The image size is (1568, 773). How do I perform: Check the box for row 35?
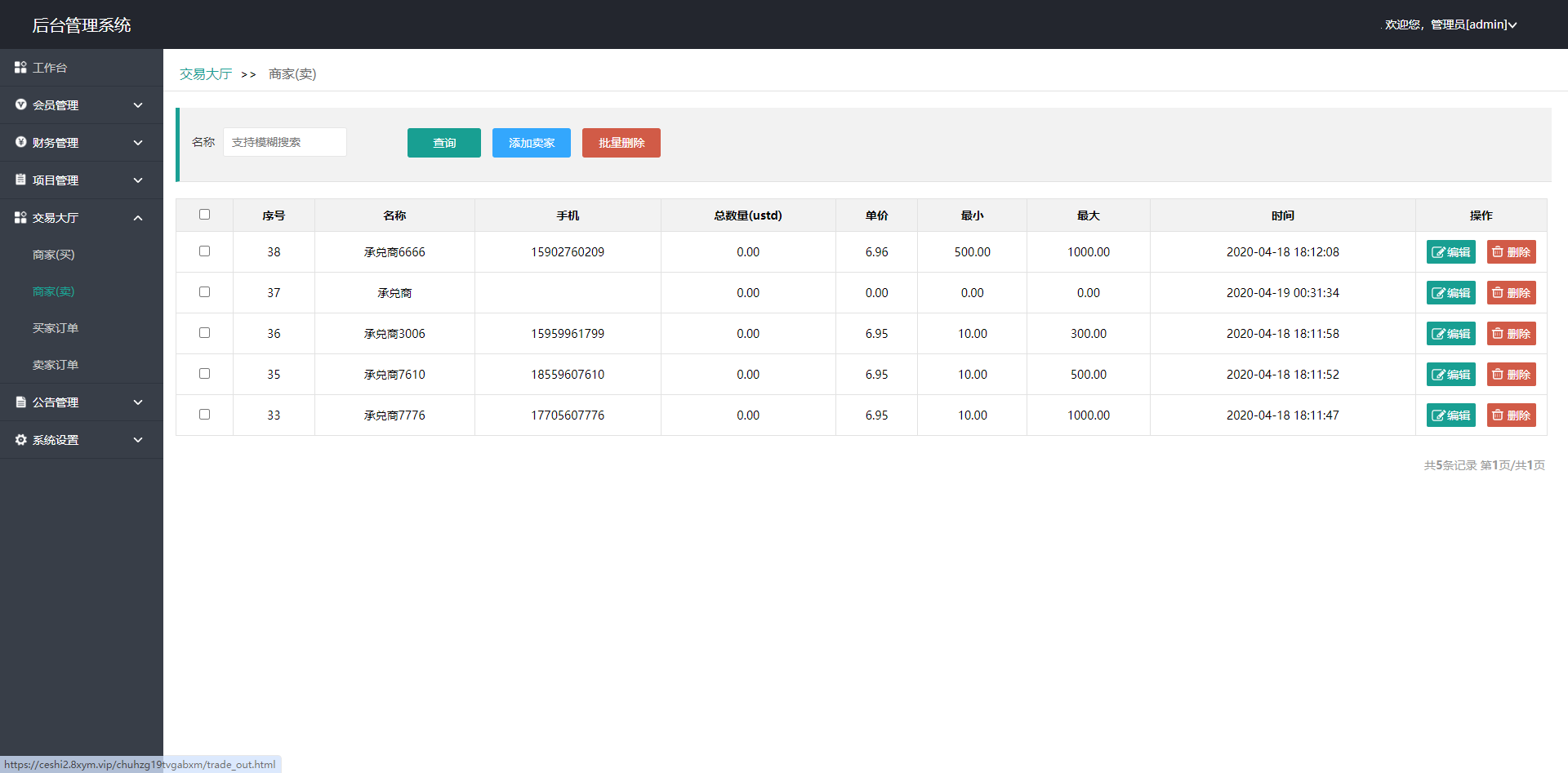point(204,374)
